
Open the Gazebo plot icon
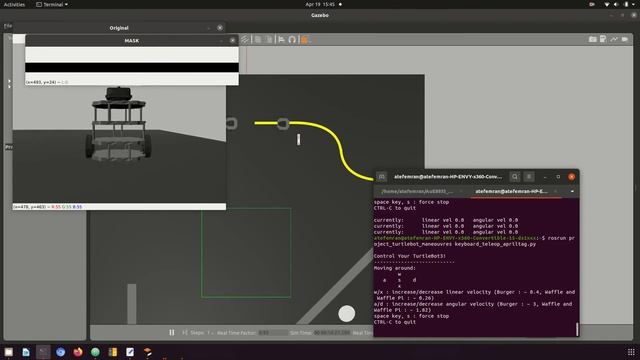pyautogui.click(x=614, y=39)
